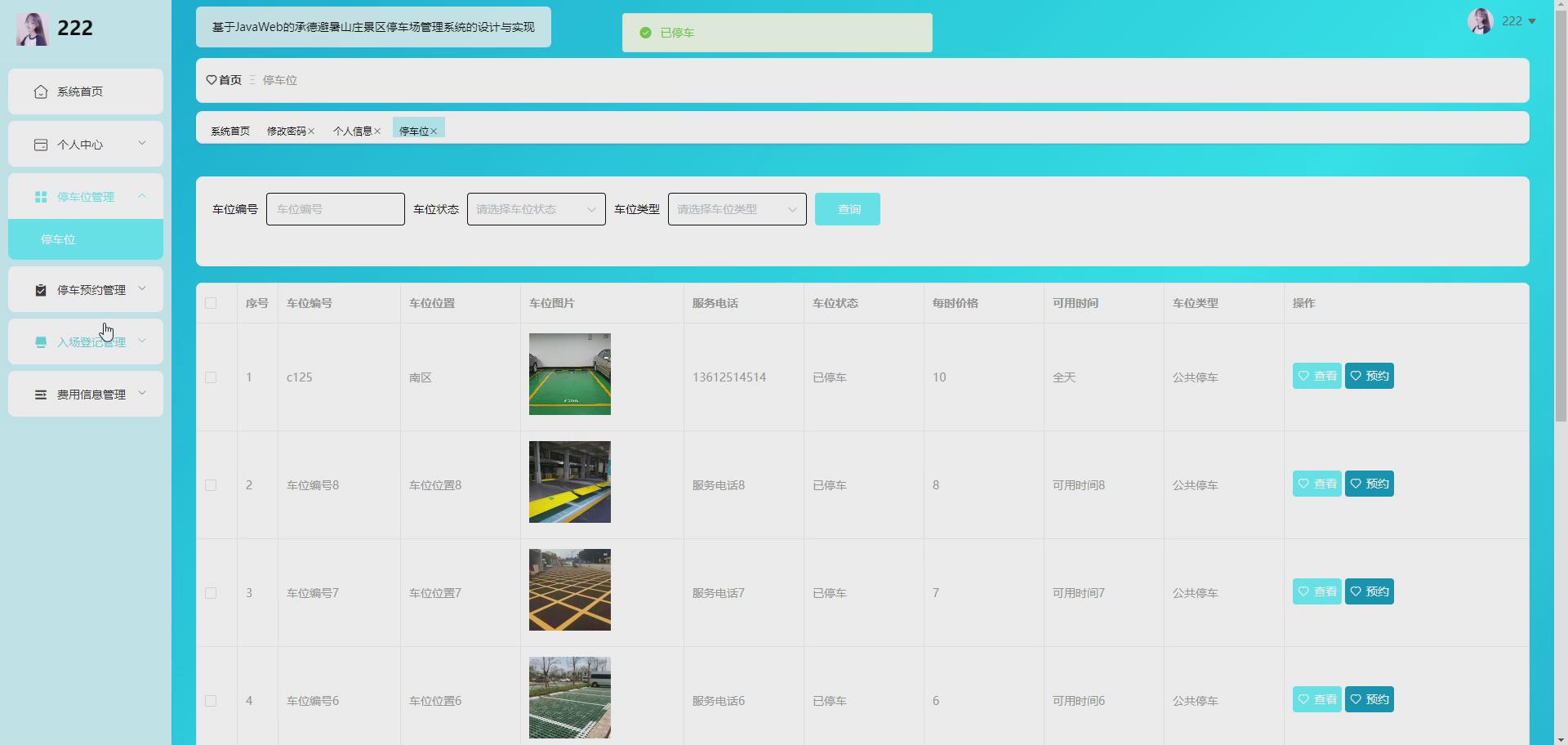The height and width of the screenshot is (745, 1568).
Task: Click the home icon beside 系统首页
Action: [41, 91]
